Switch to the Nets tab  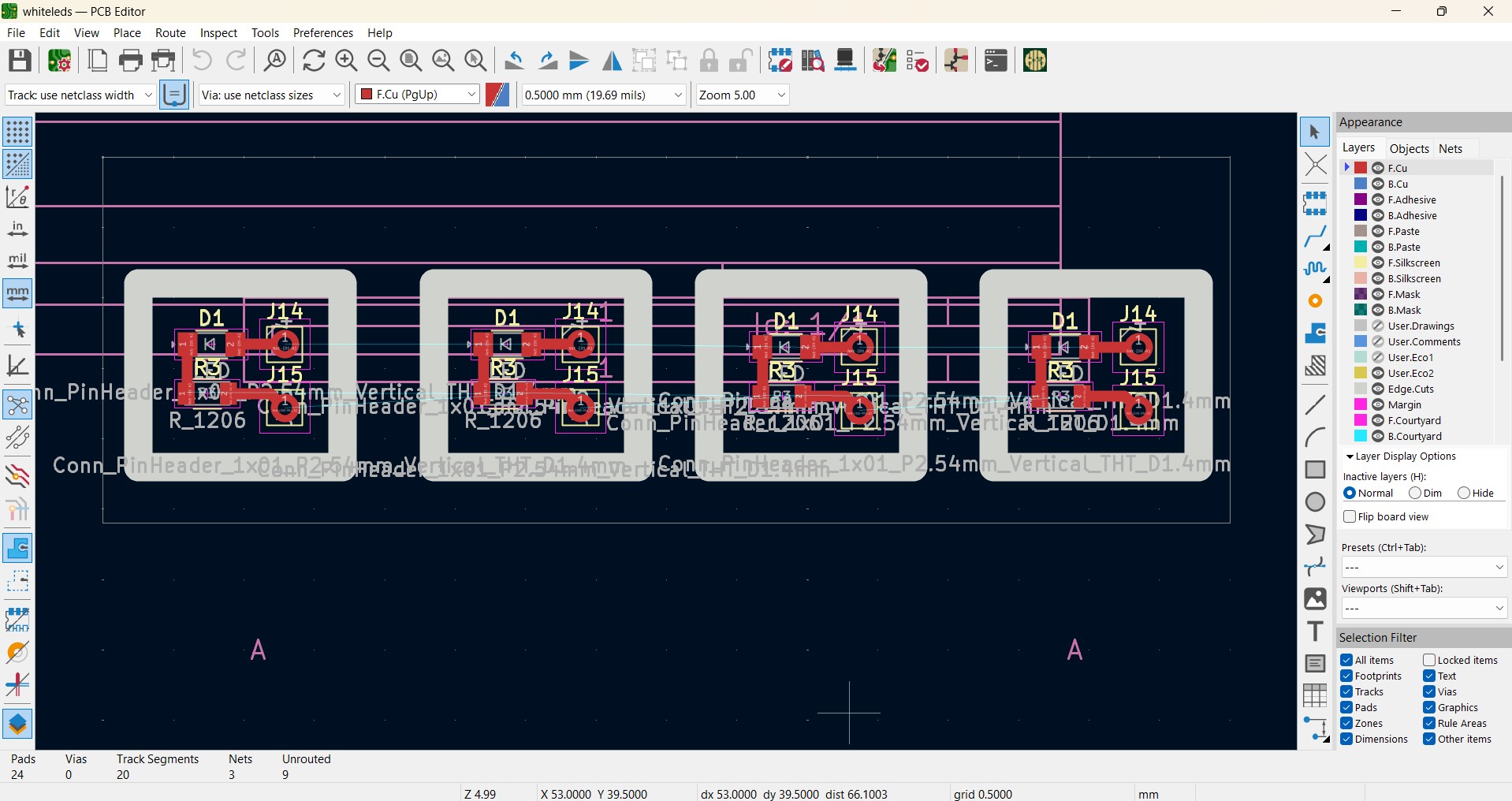[x=1450, y=148]
